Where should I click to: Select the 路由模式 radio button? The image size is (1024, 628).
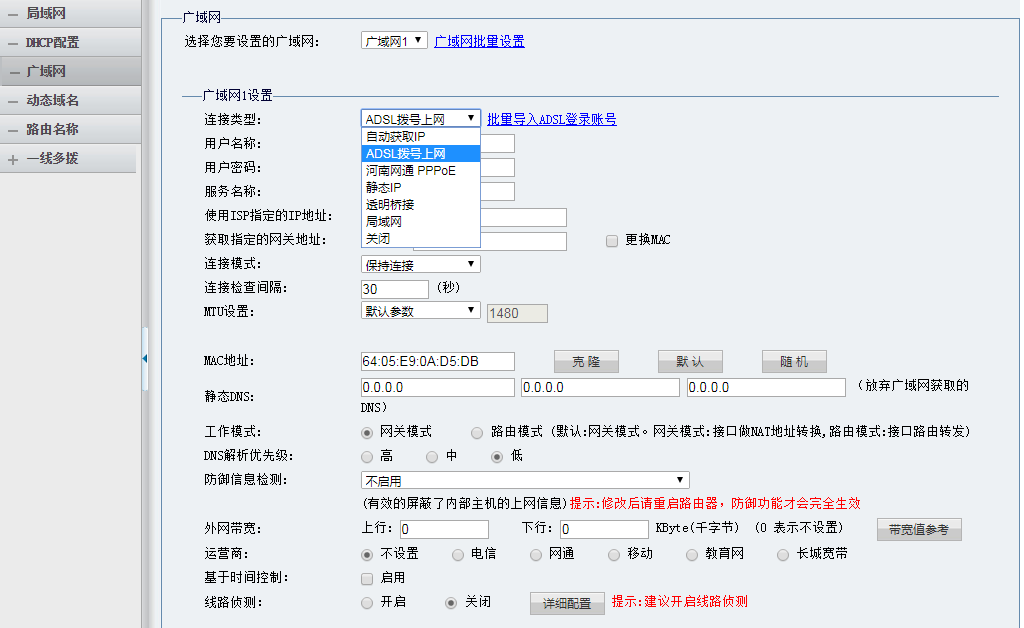[x=477, y=432]
